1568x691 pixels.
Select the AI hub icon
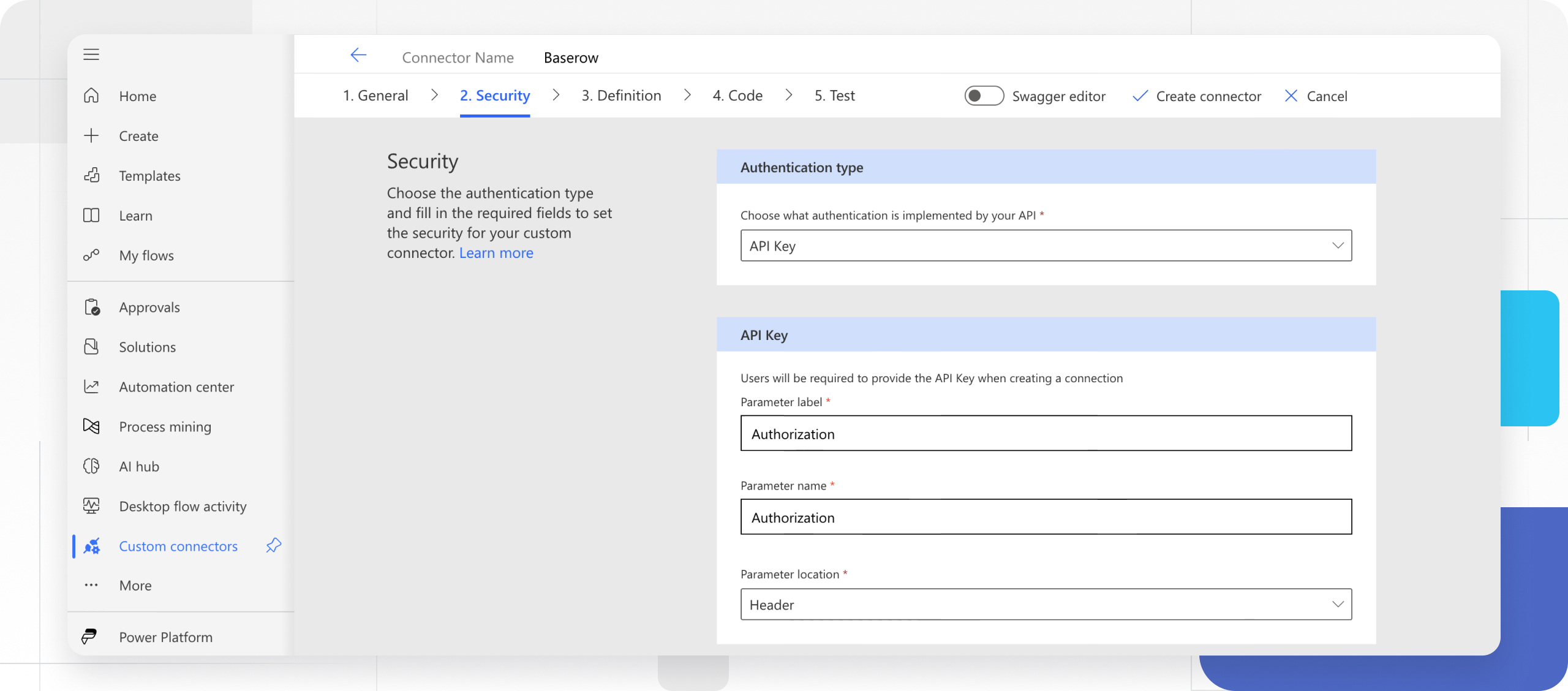click(x=91, y=466)
